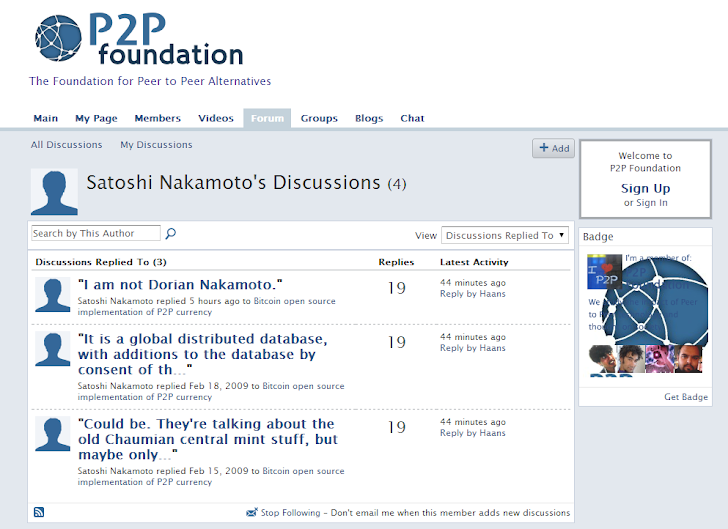Click second member photo in Badge panel
Image resolution: width=728 pixels, height=529 pixels.
coord(630,359)
